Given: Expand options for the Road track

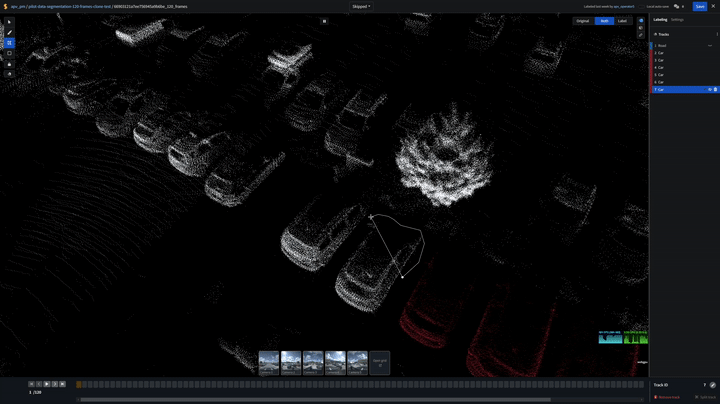Looking at the screenshot, I should pyautogui.click(x=710, y=46).
